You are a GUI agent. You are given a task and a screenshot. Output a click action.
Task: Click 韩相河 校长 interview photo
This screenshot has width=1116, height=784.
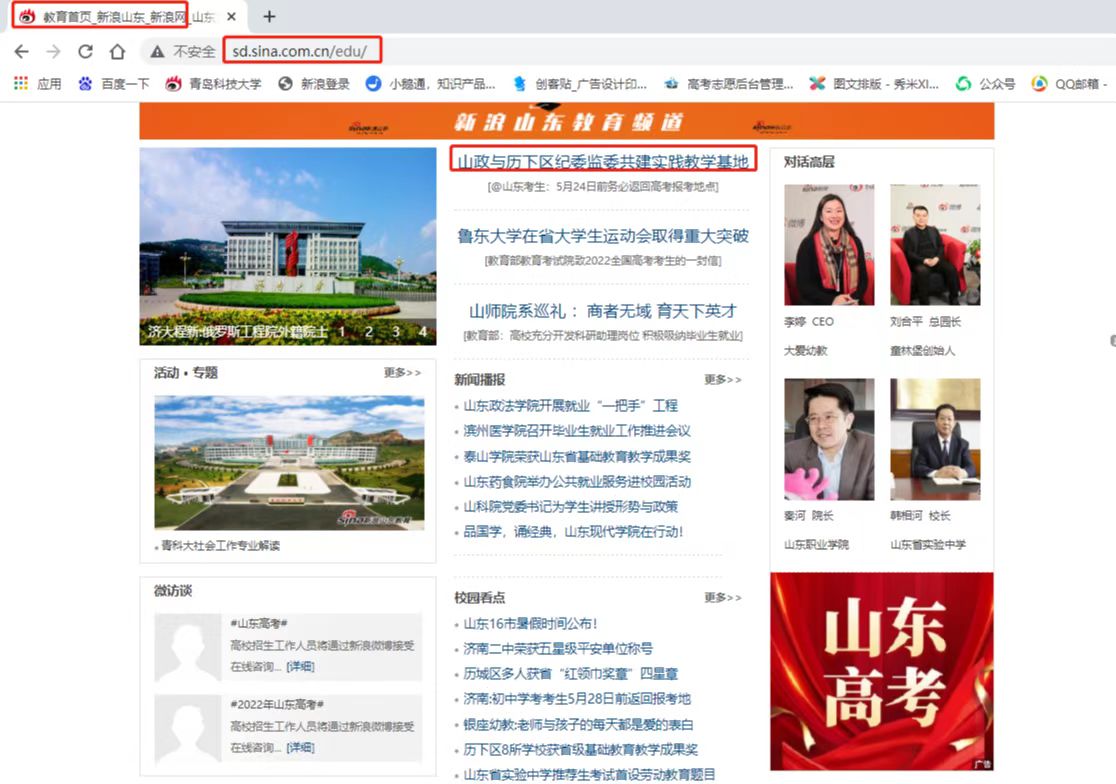click(x=935, y=439)
